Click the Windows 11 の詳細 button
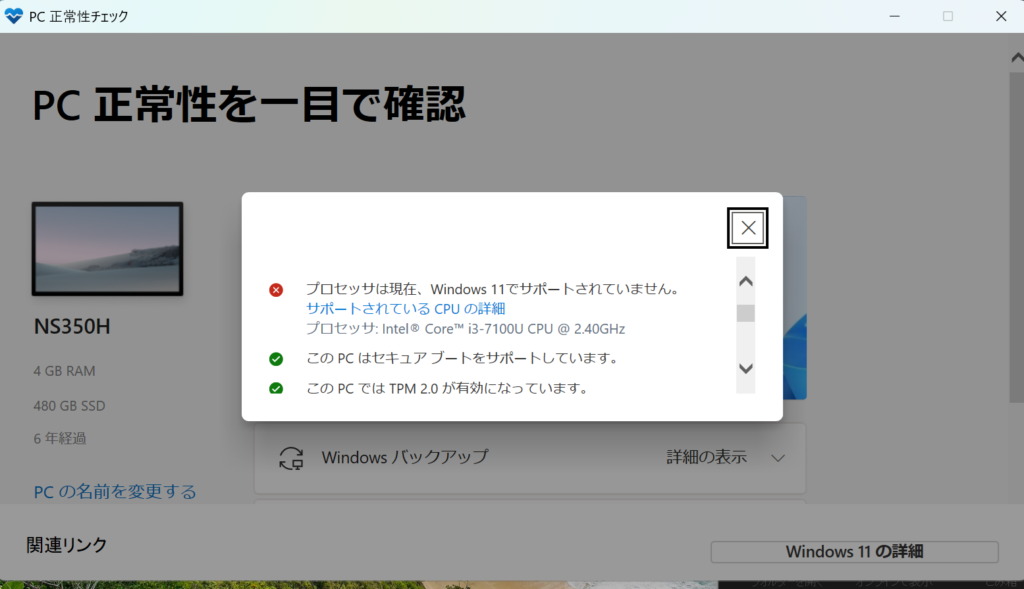This screenshot has width=1024, height=589. coord(854,552)
